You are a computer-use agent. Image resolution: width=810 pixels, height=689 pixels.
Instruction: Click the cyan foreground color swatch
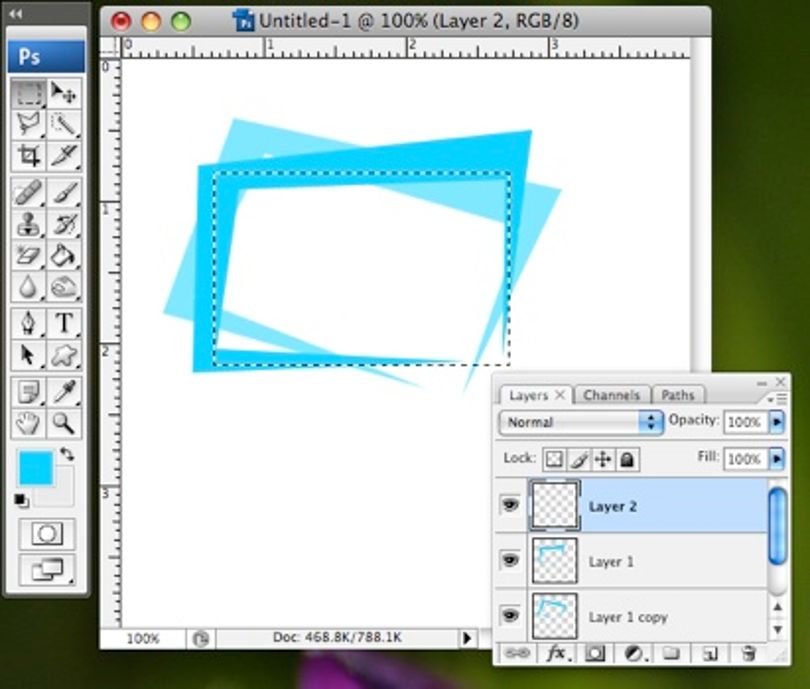pos(36,467)
